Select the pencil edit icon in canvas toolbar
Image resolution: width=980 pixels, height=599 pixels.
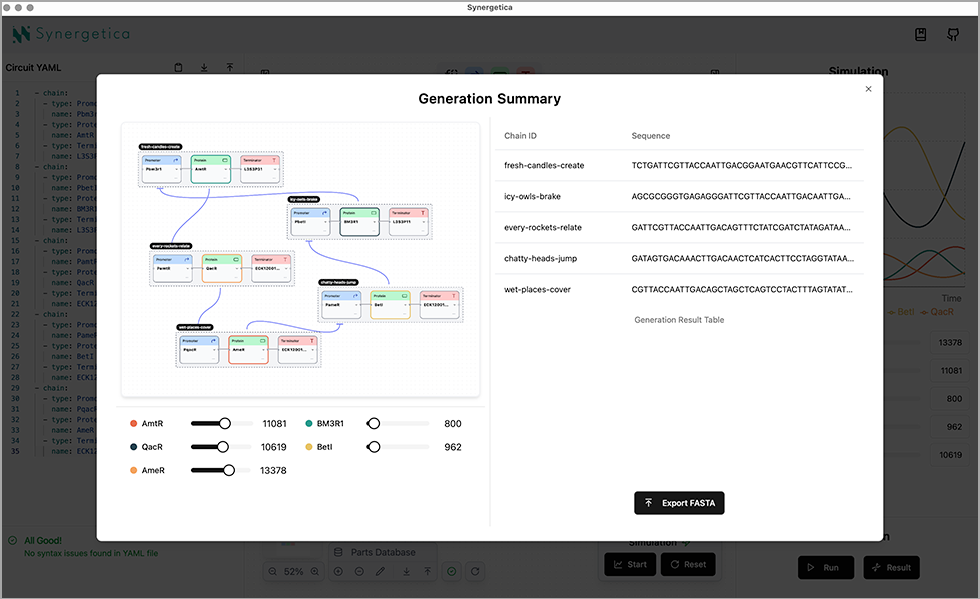pos(381,571)
